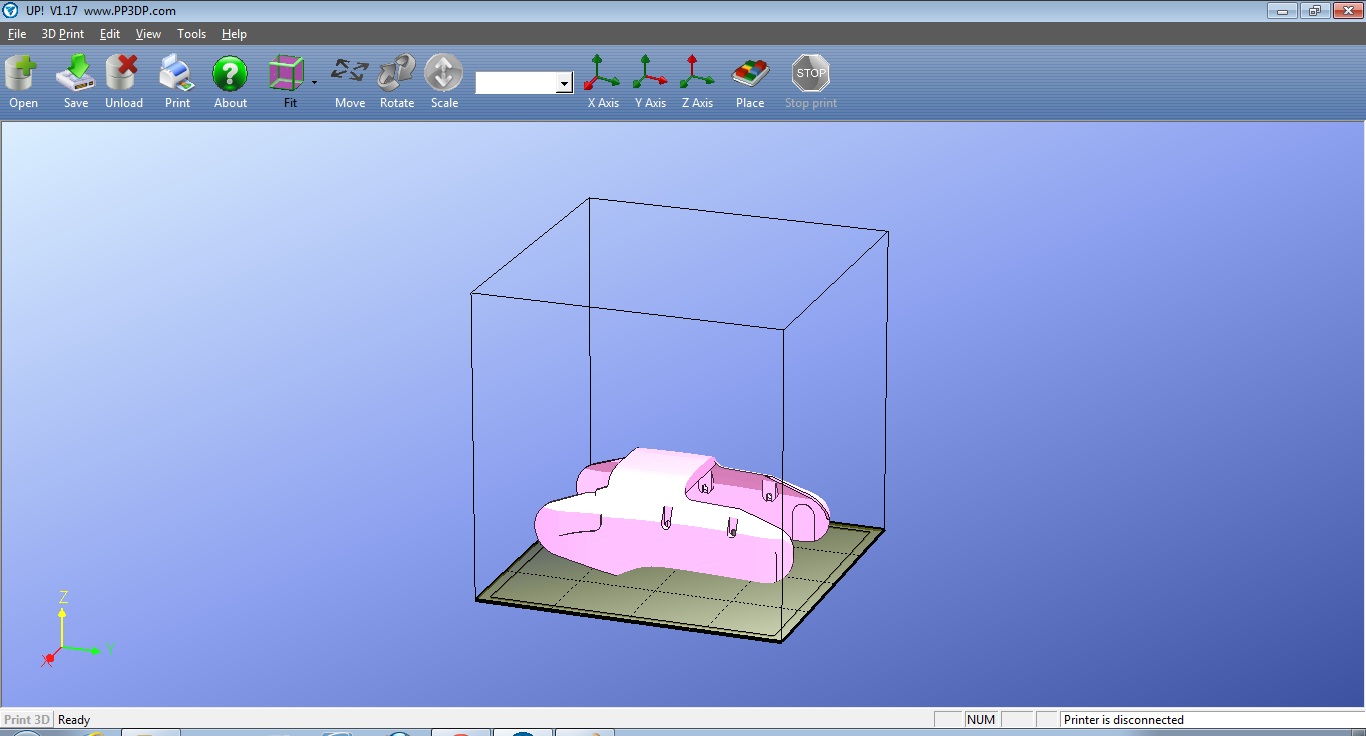Close the UP! window
Screen dimensions: 1366x736
(x=1346, y=10)
